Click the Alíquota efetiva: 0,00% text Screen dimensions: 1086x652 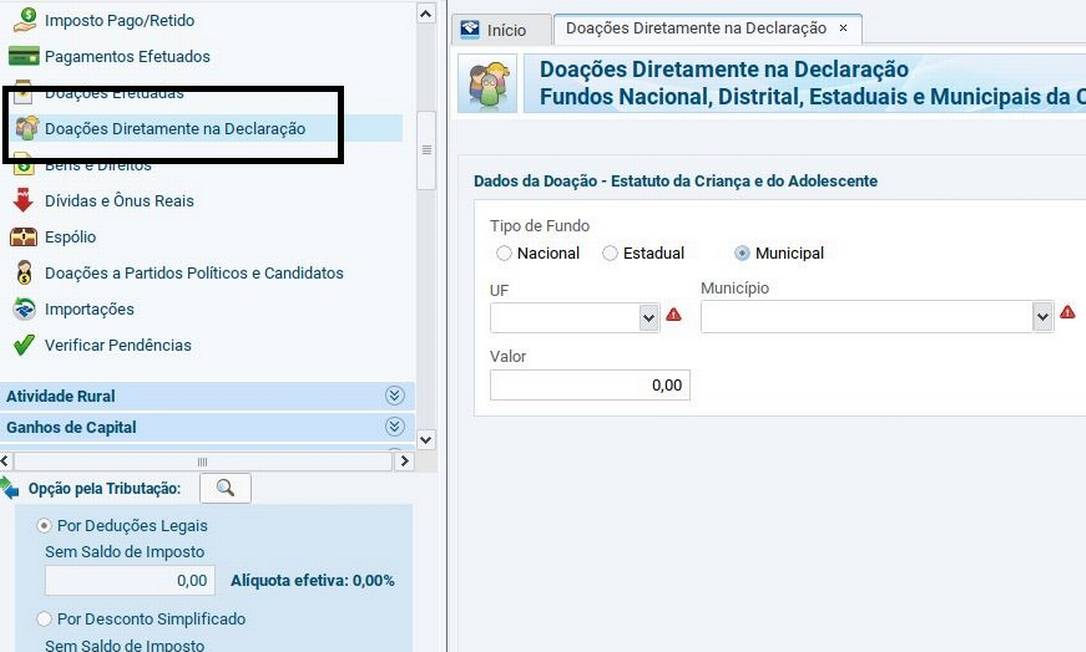(x=312, y=581)
